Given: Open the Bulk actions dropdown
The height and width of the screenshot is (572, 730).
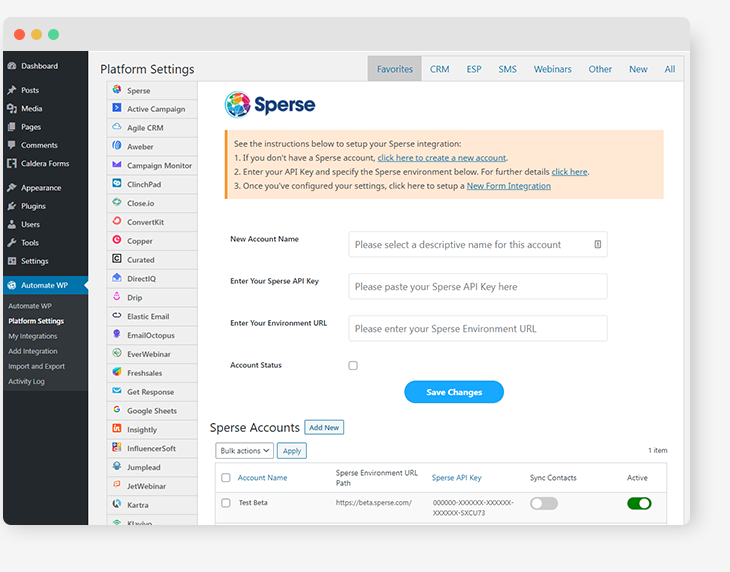Looking at the screenshot, I should click(244, 451).
